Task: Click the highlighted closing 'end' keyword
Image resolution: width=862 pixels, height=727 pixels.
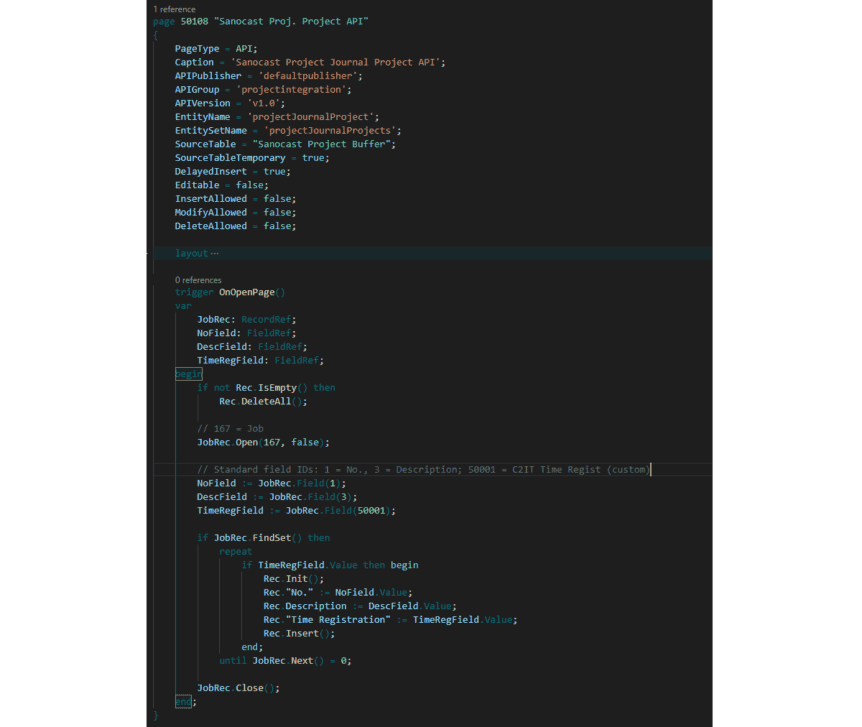Action: click(x=183, y=702)
